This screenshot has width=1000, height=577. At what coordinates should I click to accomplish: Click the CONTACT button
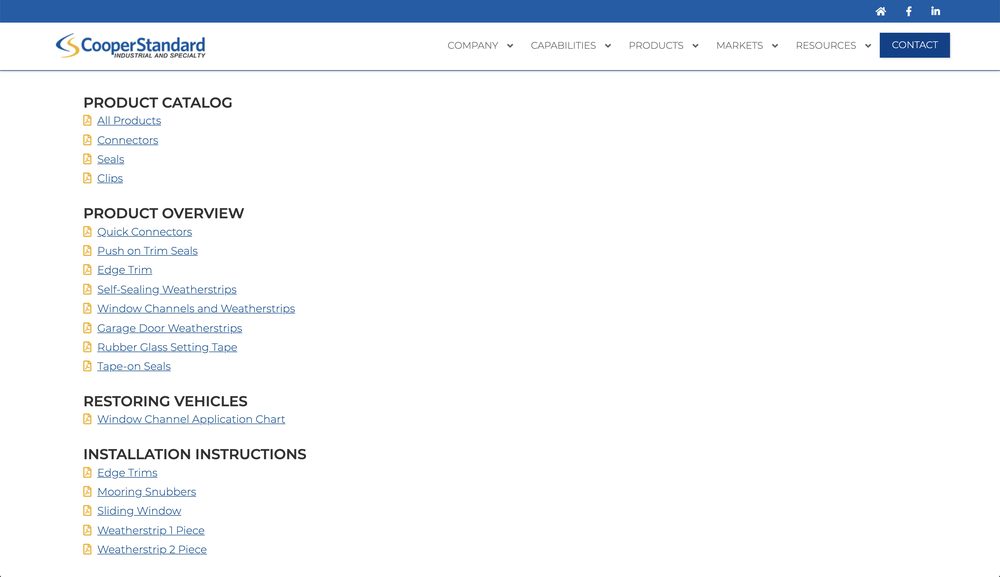(915, 45)
